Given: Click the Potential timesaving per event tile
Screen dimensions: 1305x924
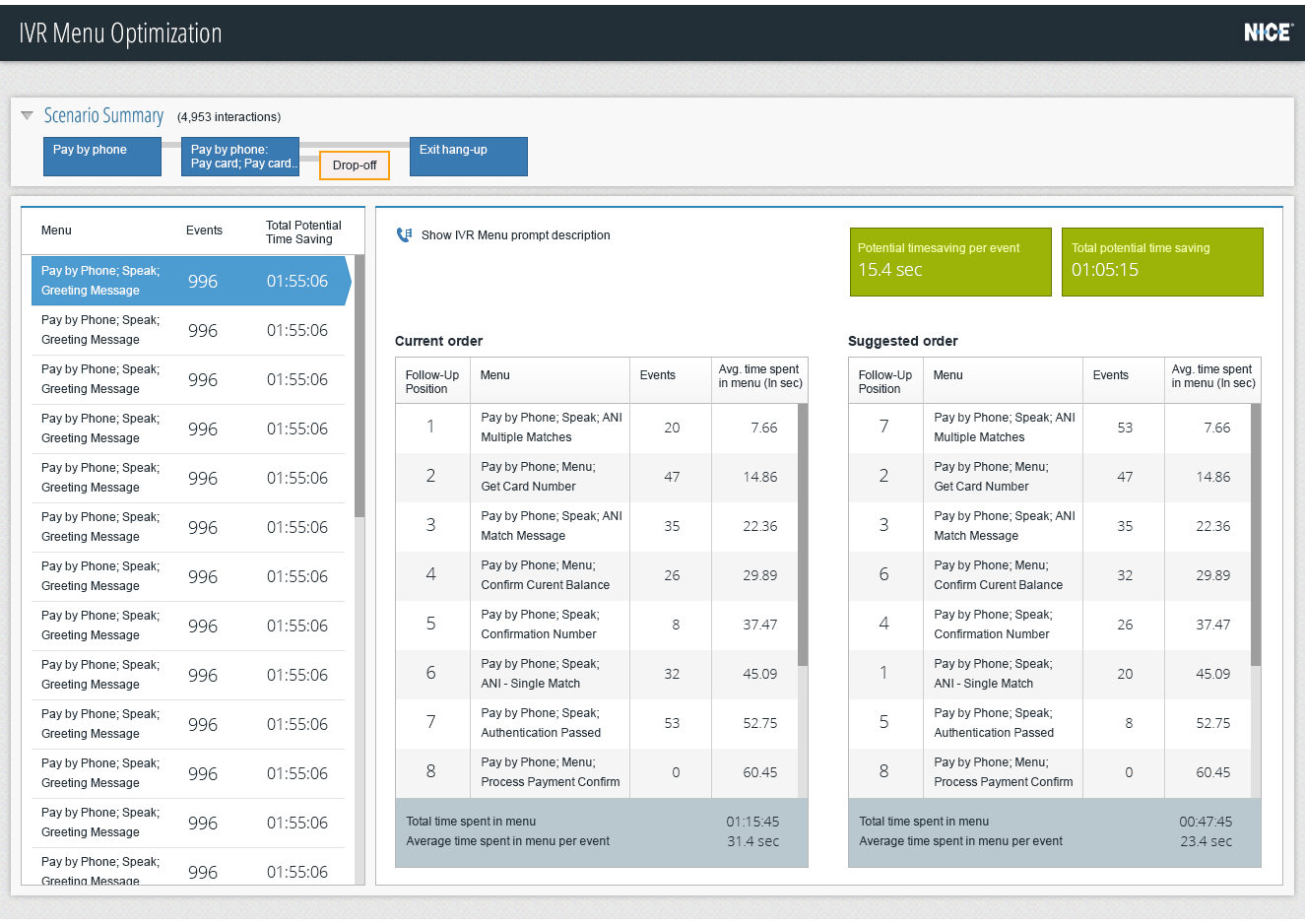Looking at the screenshot, I should point(950,262).
